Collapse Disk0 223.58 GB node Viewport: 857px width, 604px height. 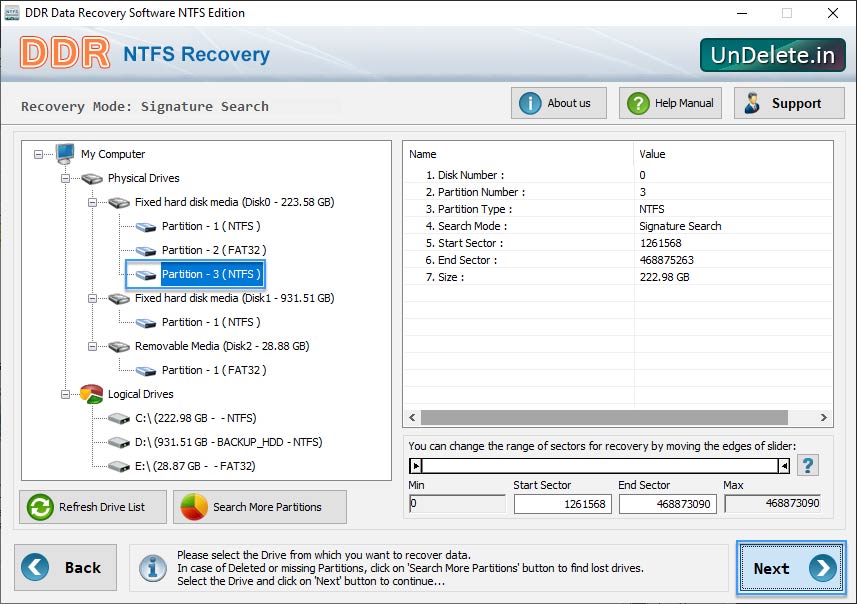point(92,202)
